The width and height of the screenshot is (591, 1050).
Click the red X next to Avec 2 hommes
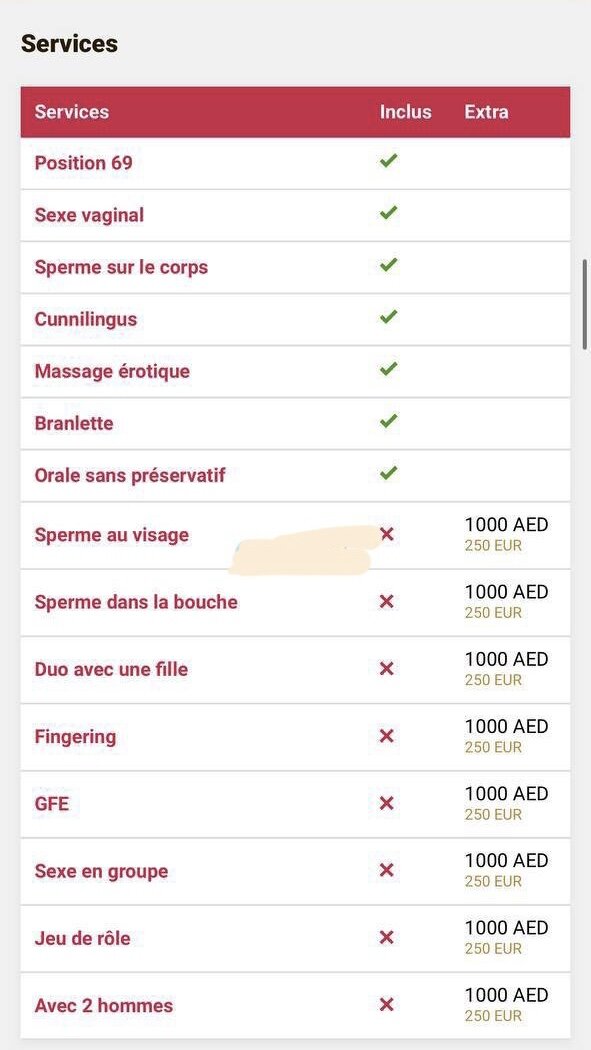pos(386,1004)
